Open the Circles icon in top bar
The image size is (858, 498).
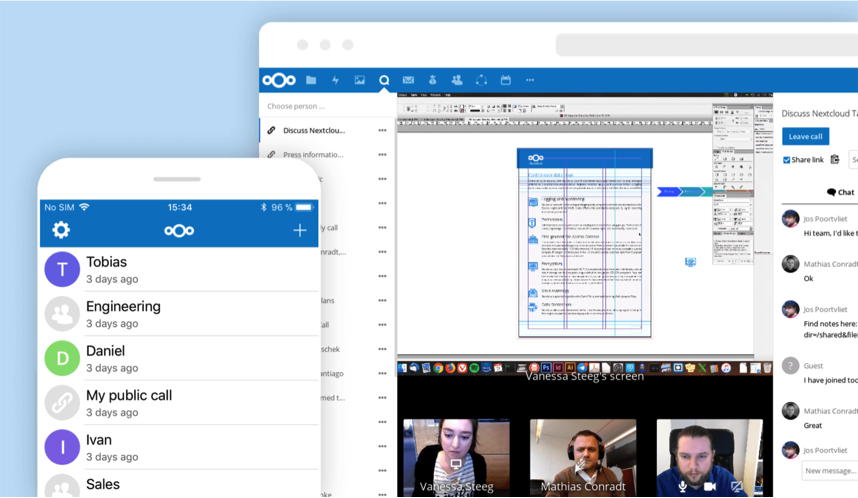tap(481, 80)
